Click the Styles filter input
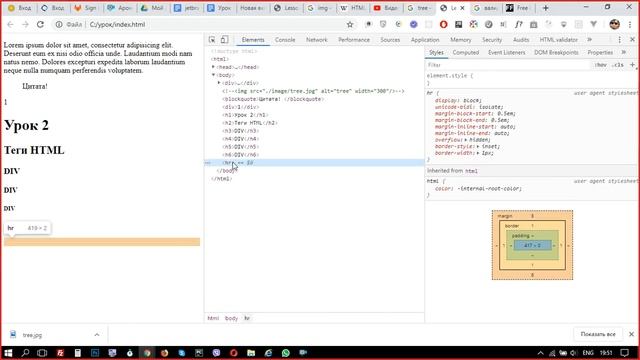 click(x=506, y=65)
